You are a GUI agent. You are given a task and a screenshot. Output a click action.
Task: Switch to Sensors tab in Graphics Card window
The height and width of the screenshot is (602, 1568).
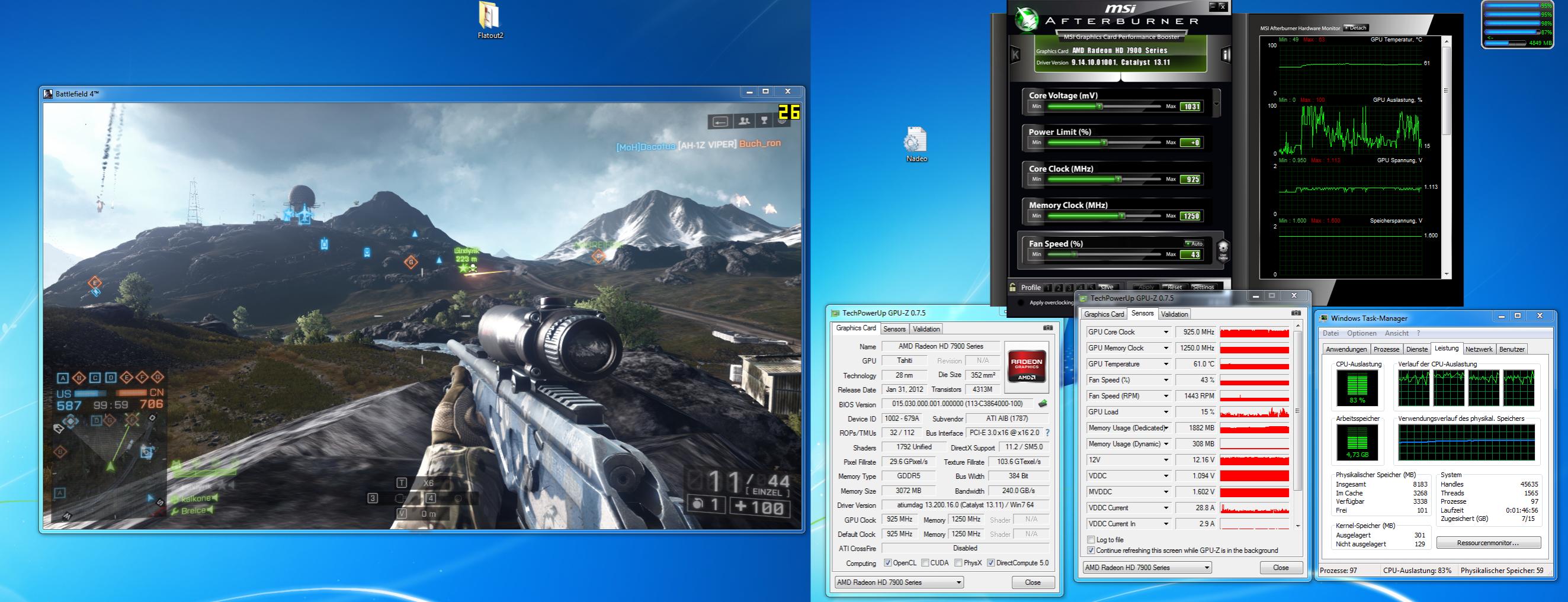tap(894, 329)
